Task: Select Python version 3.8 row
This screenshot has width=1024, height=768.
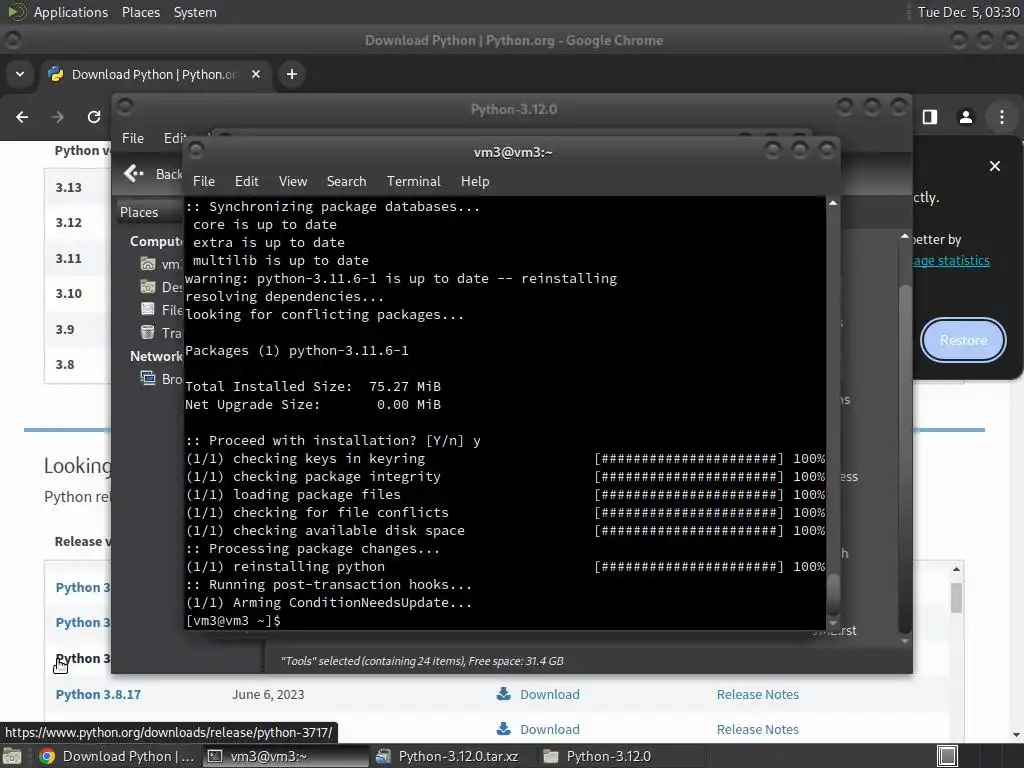Action: 78,364
